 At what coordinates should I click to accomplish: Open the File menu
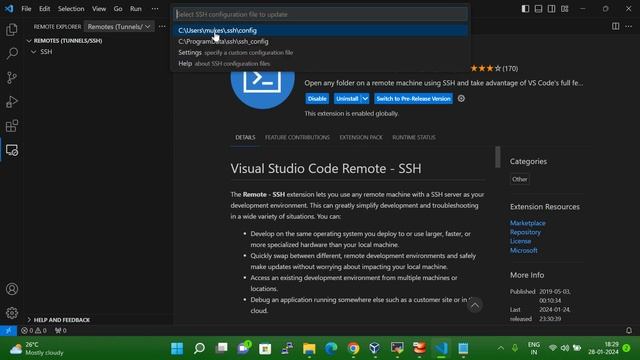click(x=26, y=9)
